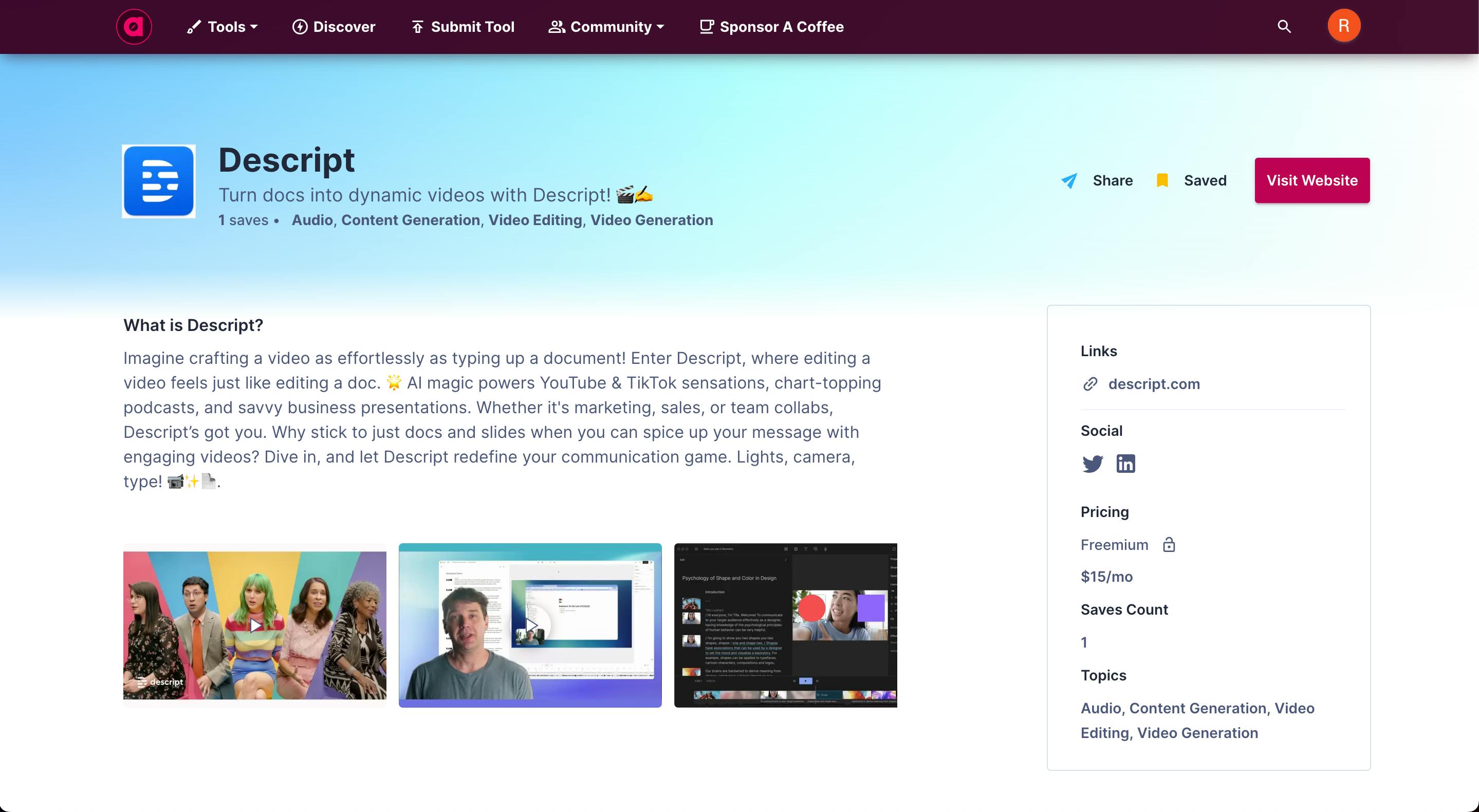Viewport: 1479px width, 812px height.
Task: Click the chain link icon beside descript.com
Action: [1090, 383]
